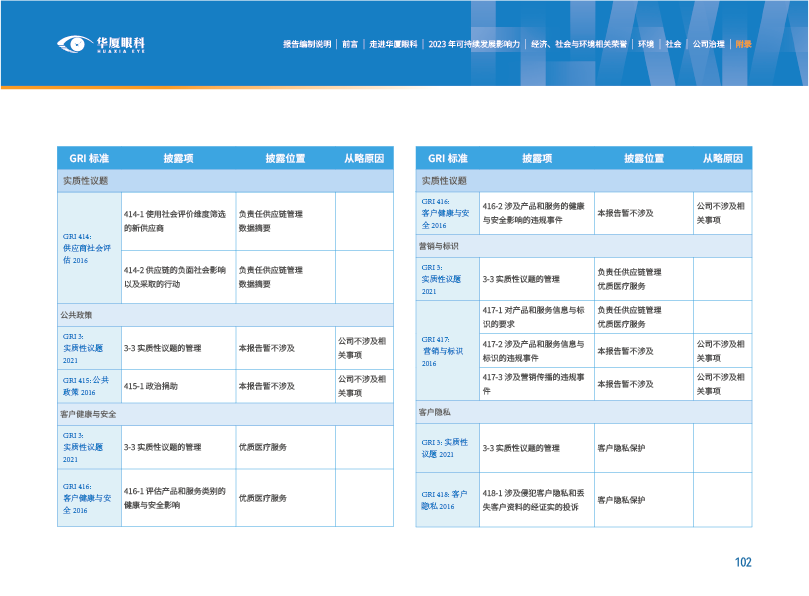Open the 走进华厦眼科 nav item
The height and width of the screenshot is (596, 809).
coord(393,44)
